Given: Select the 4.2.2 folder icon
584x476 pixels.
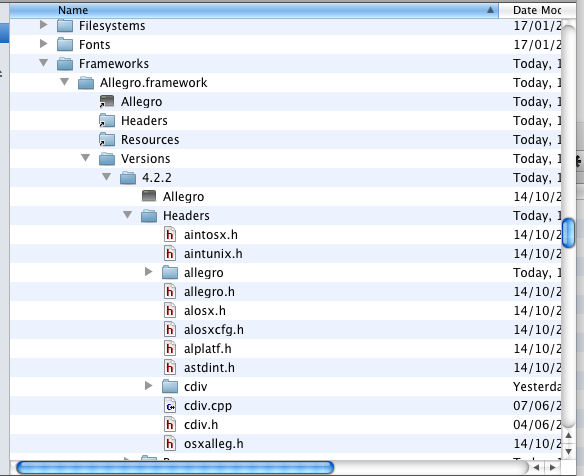Looking at the screenshot, I should [x=128, y=178].
